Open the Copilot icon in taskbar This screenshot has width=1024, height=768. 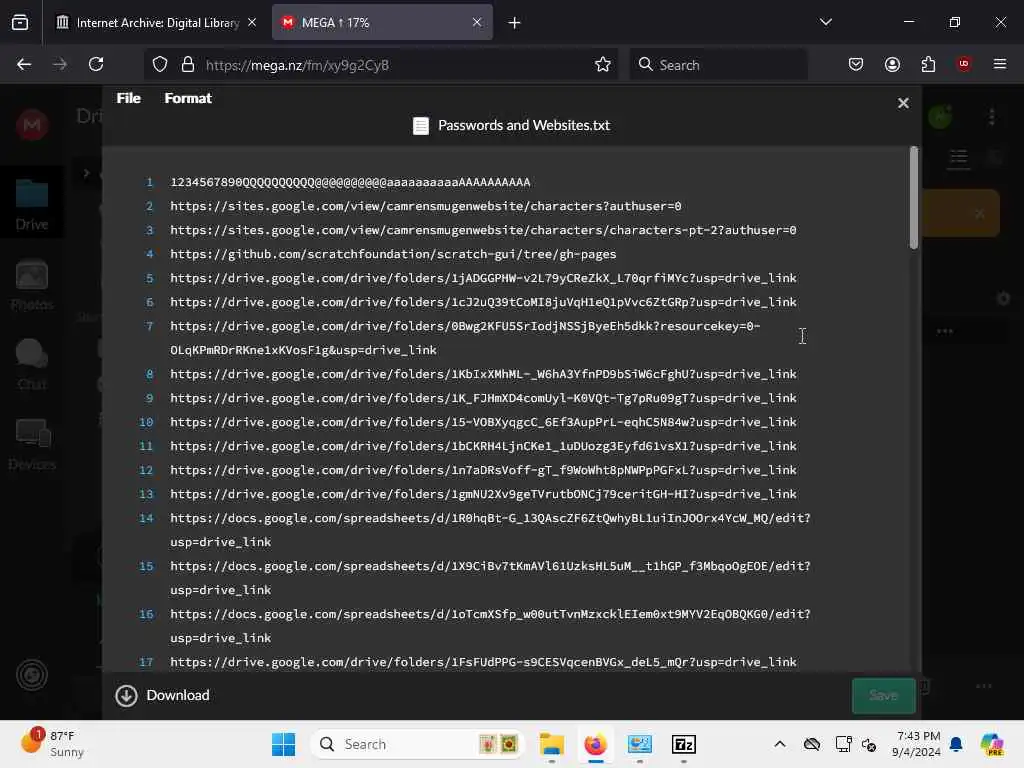coord(991,744)
